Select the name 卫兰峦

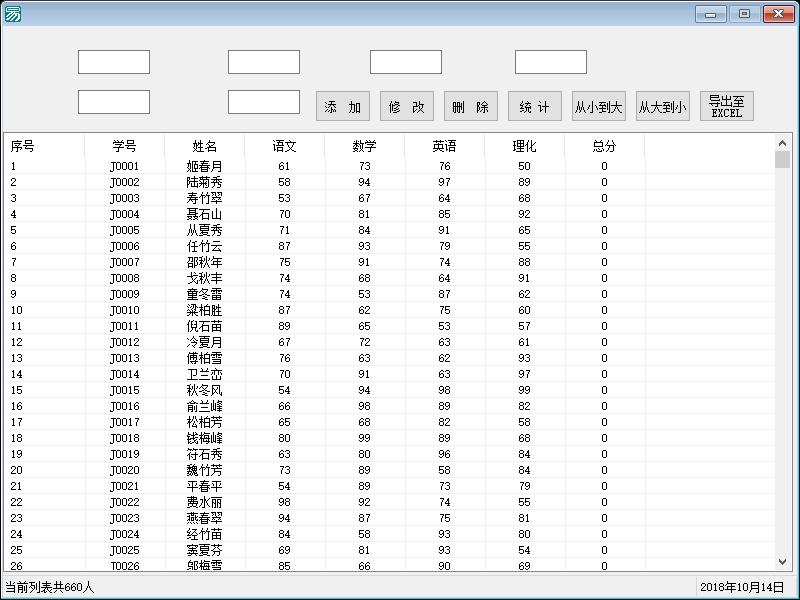pyautogui.click(x=205, y=374)
